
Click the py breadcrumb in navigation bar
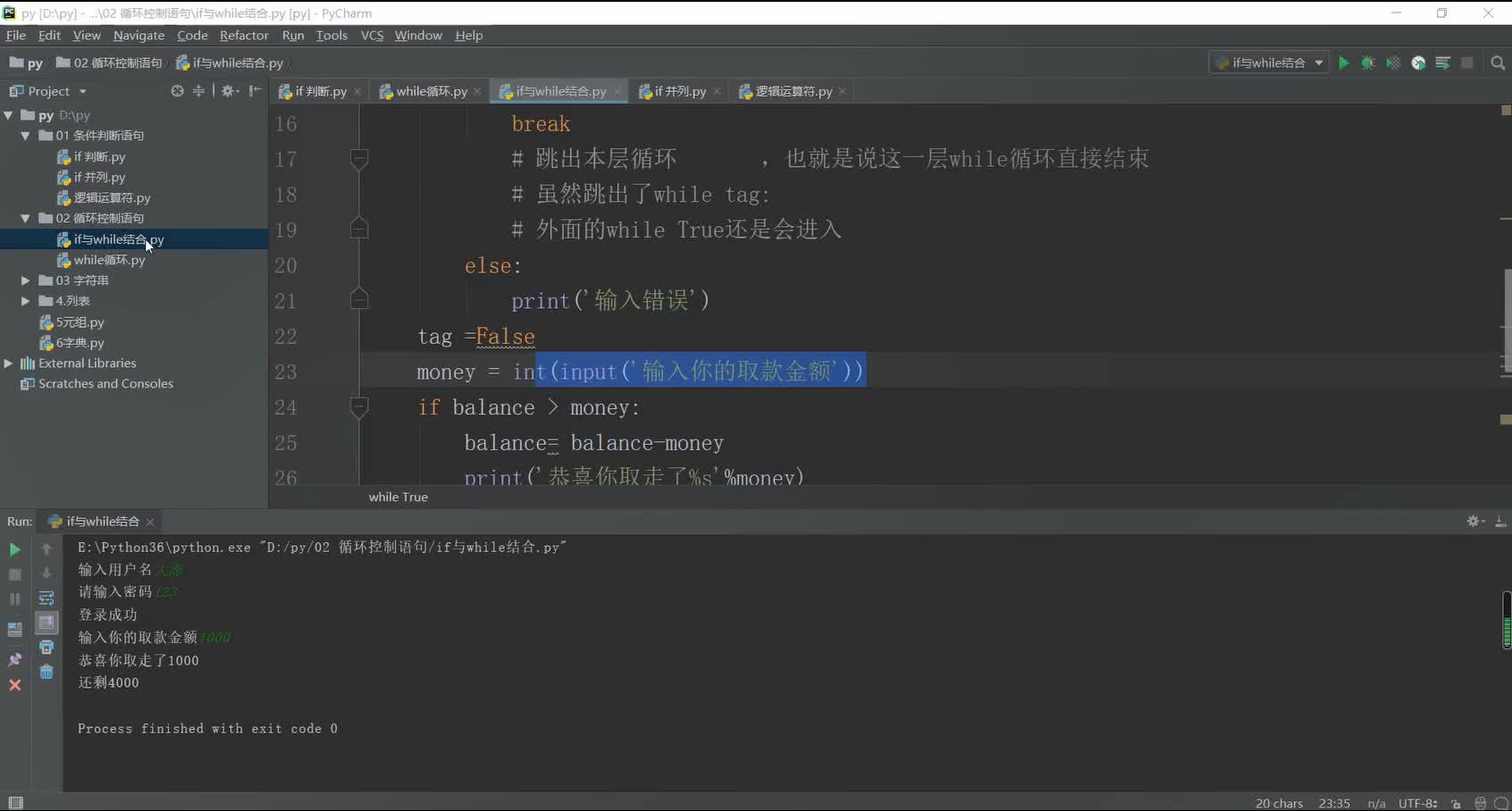click(x=26, y=63)
